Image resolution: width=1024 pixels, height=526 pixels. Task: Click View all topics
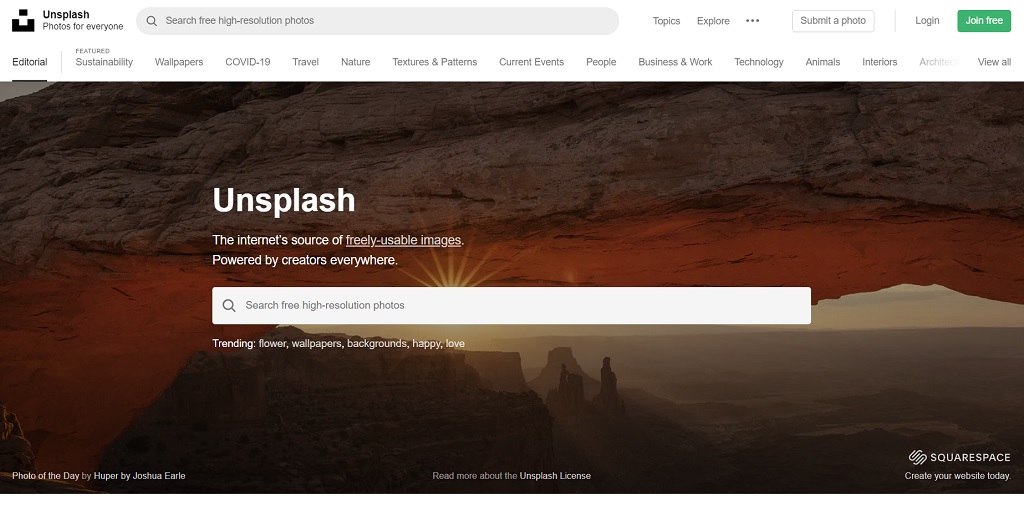coord(994,62)
